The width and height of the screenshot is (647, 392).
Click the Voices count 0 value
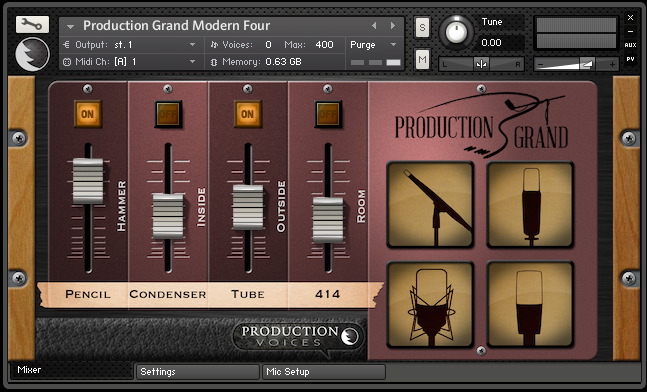click(x=269, y=45)
